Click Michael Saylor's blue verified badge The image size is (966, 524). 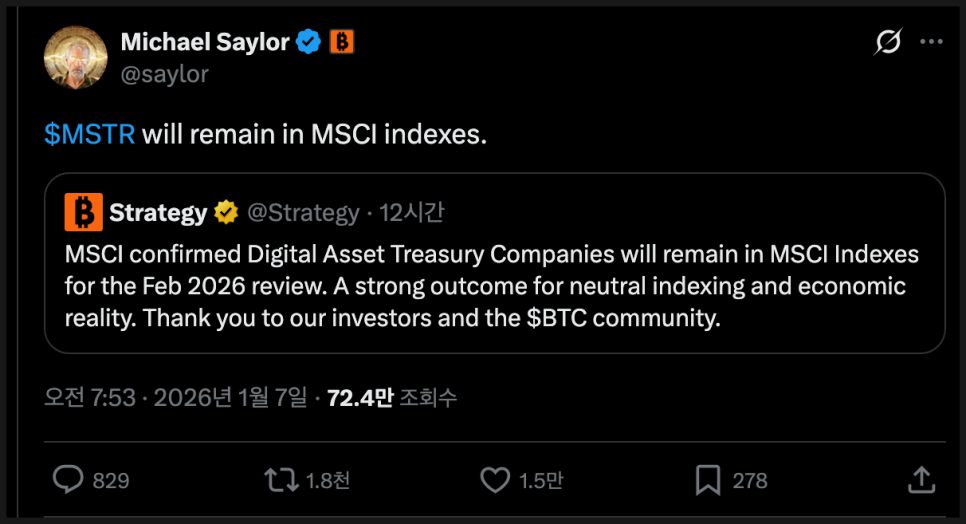(310, 42)
